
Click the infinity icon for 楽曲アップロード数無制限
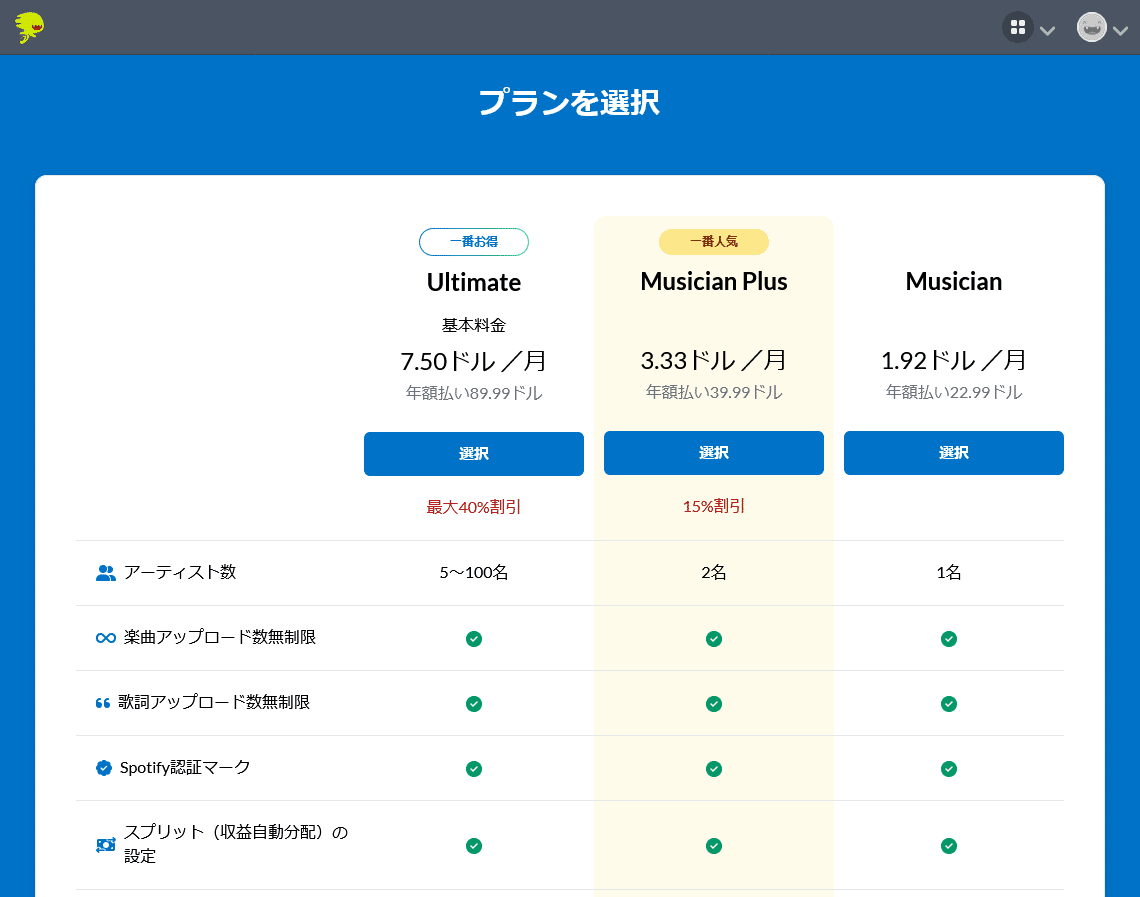[x=104, y=637]
